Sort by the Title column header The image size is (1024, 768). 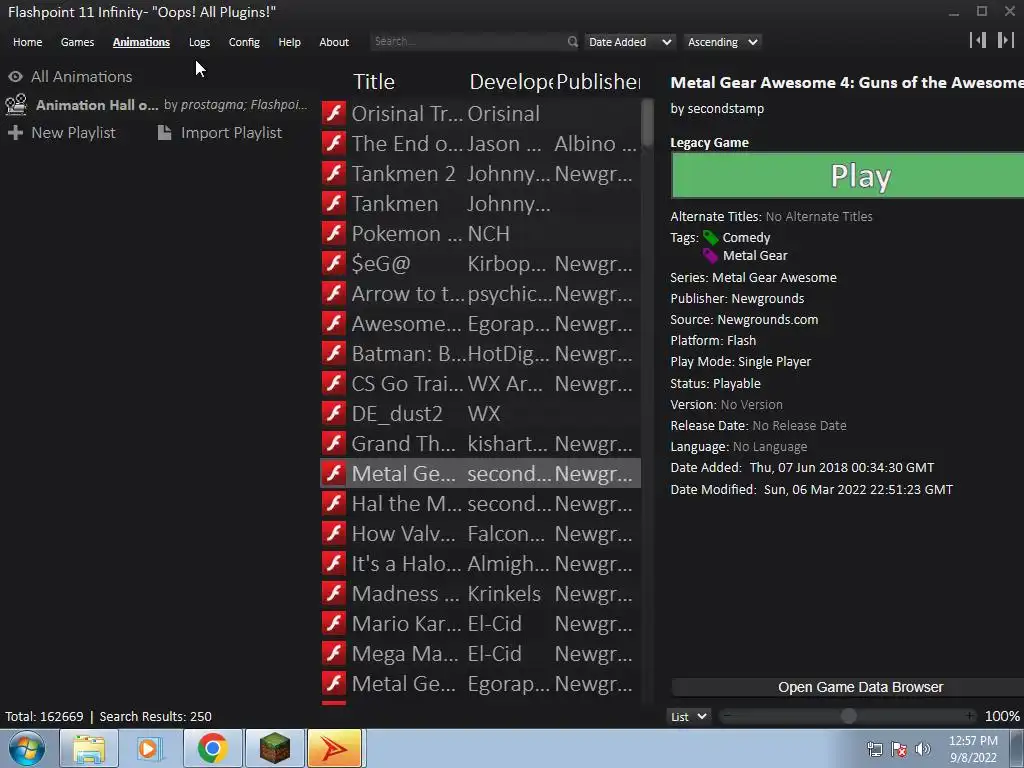pos(374,82)
